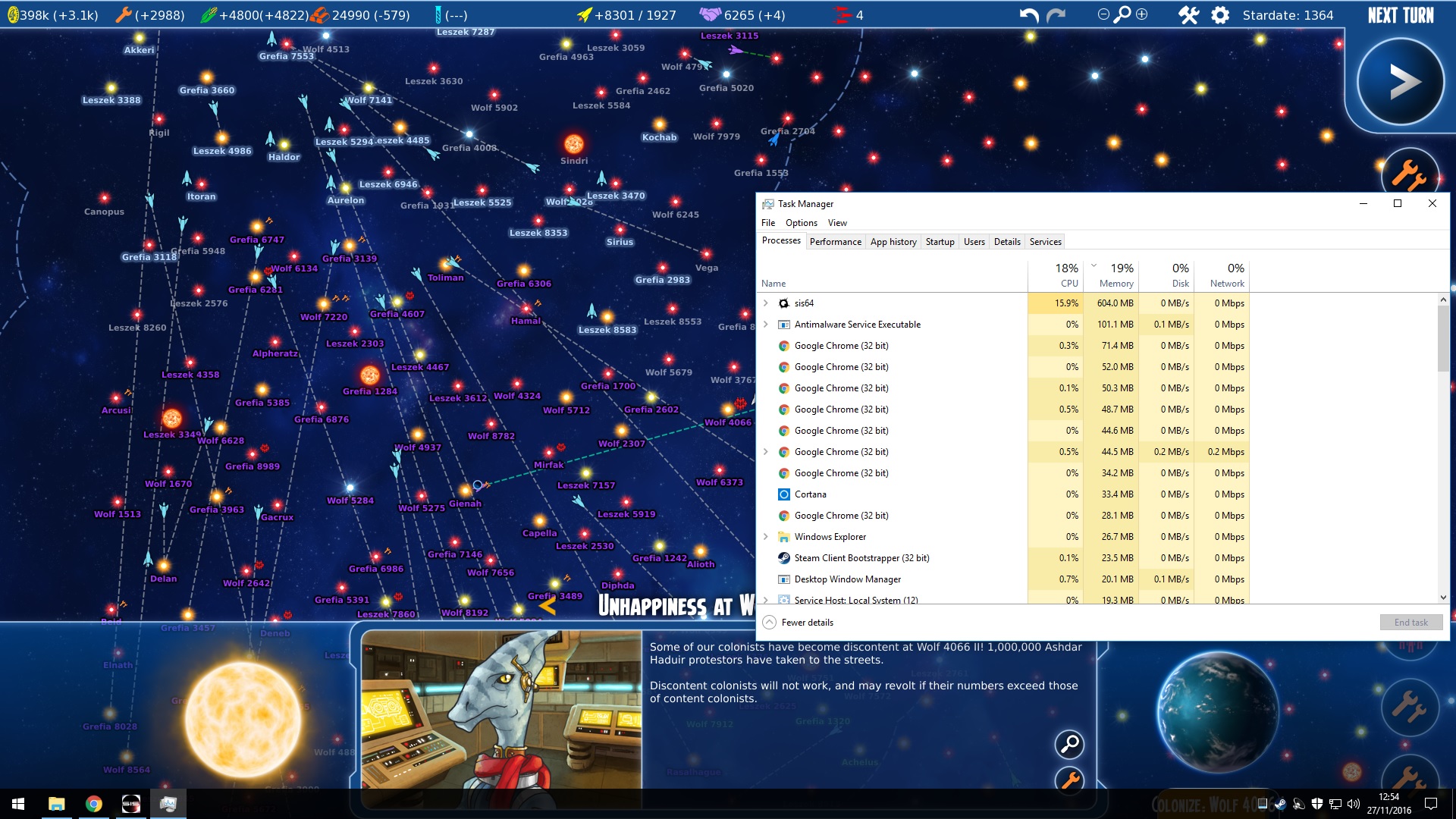The width and height of the screenshot is (1456, 819).
Task: Expand the Windows Explorer process row
Action: point(766,537)
